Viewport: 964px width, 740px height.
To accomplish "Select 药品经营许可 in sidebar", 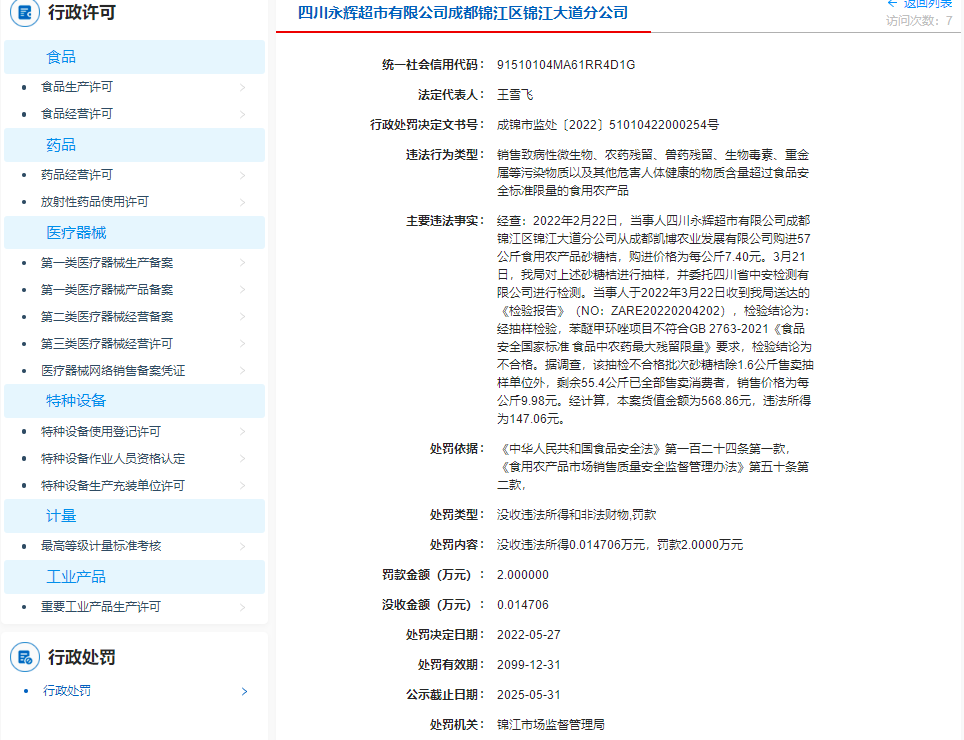I will [x=77, y=175].
